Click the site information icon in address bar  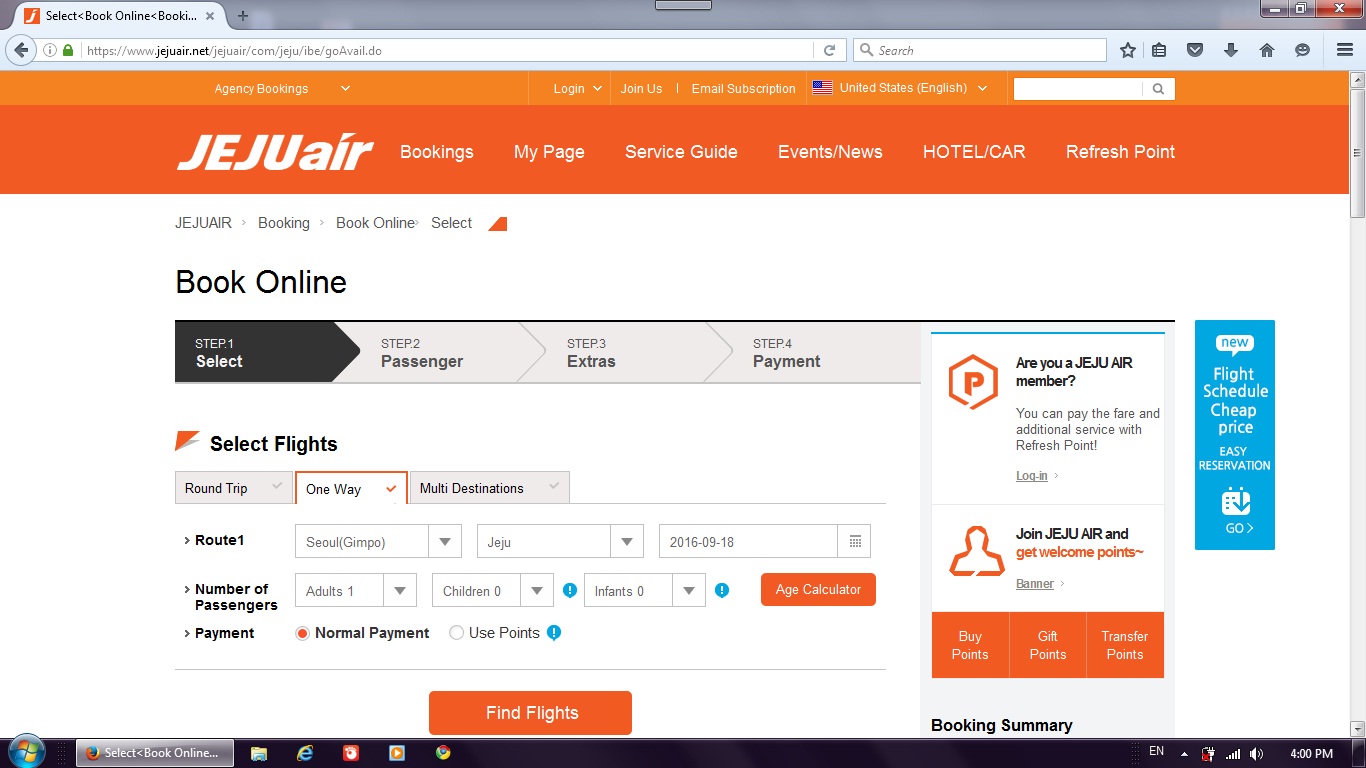tap(50, 50)
